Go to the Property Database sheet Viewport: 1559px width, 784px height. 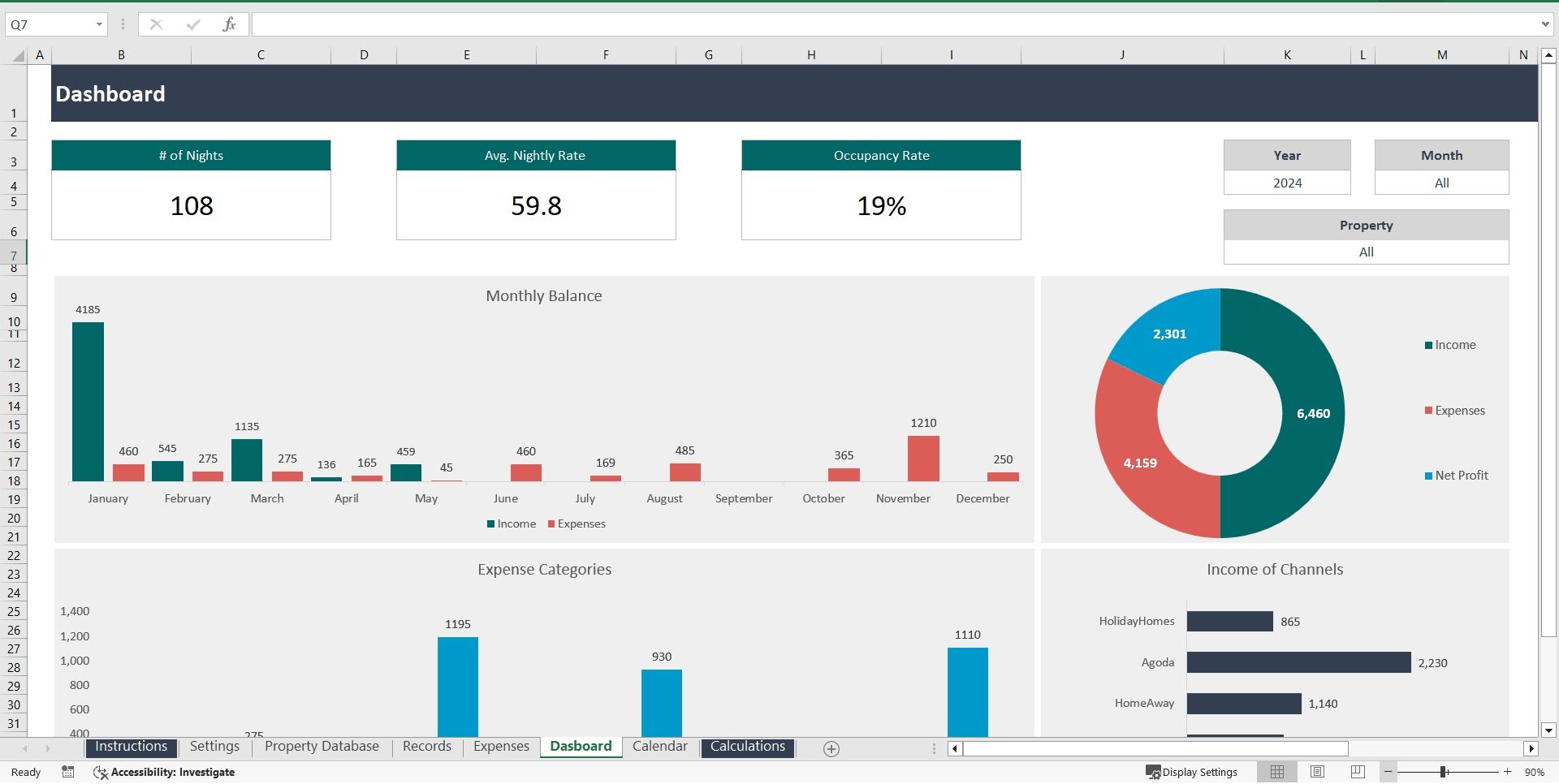pyautogui.click(x=322, y=747)
